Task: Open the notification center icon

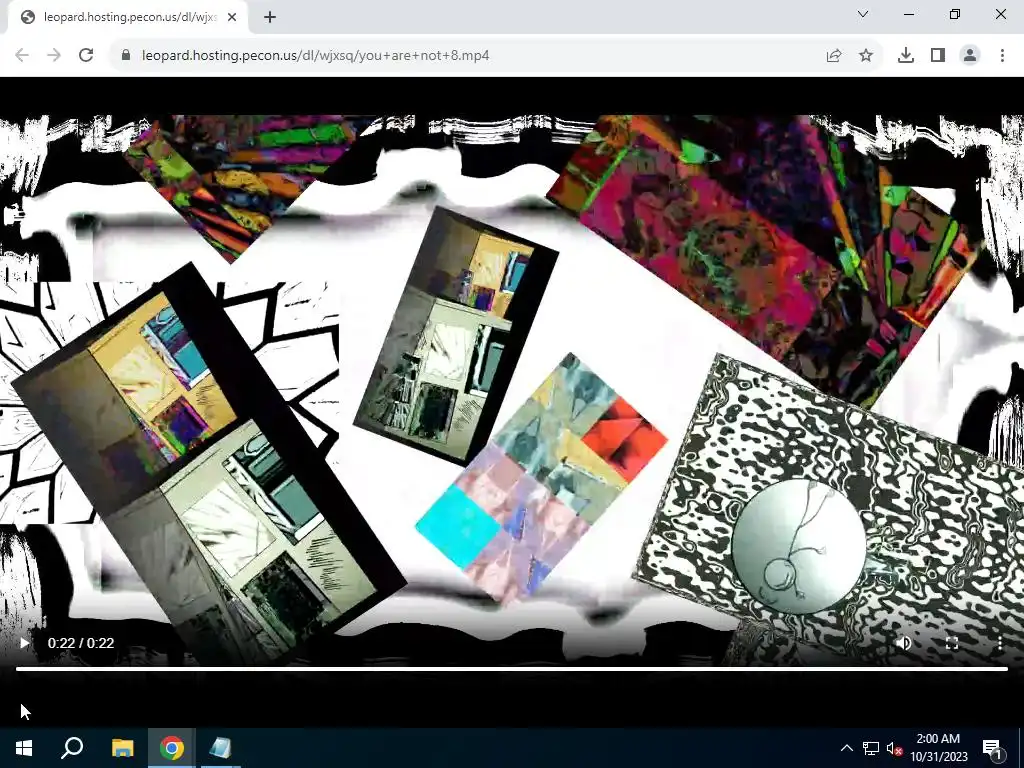Action: pyautogui.click(x=993, y=748)
